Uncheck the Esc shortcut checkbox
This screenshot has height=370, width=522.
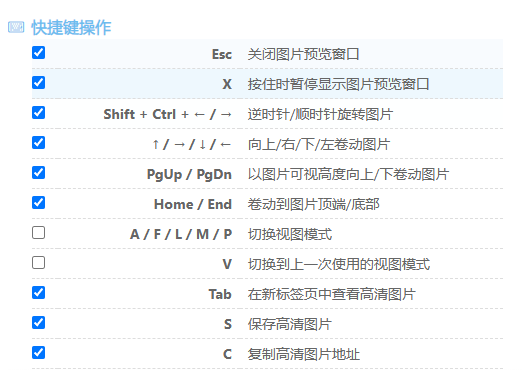point(39,53)
